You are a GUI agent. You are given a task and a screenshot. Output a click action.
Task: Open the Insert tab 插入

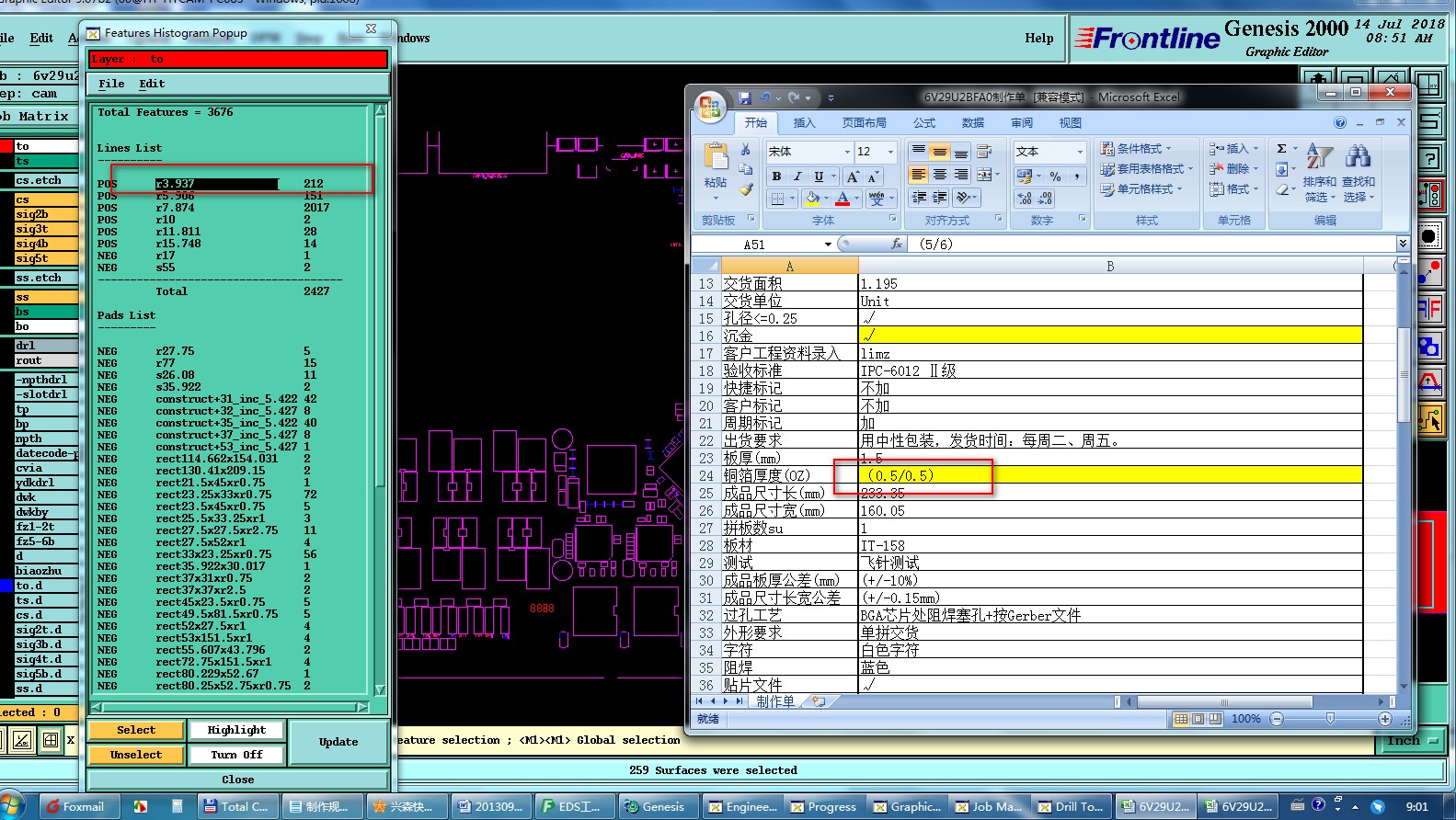804,123
